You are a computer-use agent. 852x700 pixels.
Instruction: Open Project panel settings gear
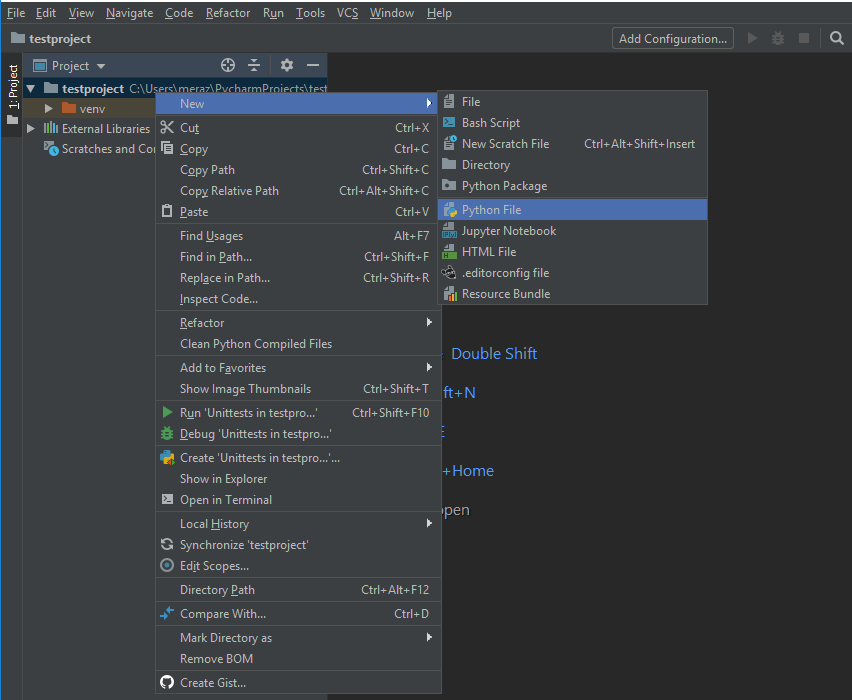pos(287,65)
